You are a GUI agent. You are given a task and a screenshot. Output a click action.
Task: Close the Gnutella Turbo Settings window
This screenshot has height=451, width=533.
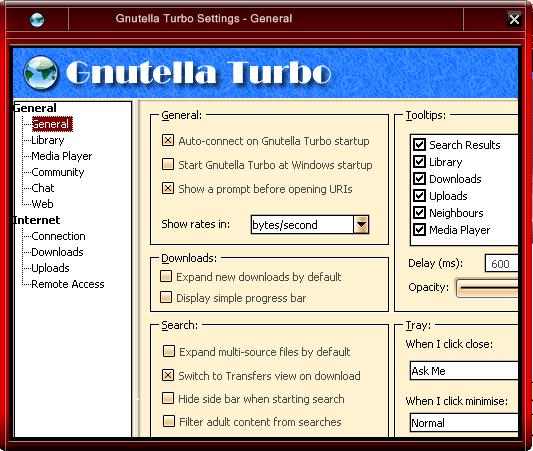pyautogui.click(x=514, y=19)
